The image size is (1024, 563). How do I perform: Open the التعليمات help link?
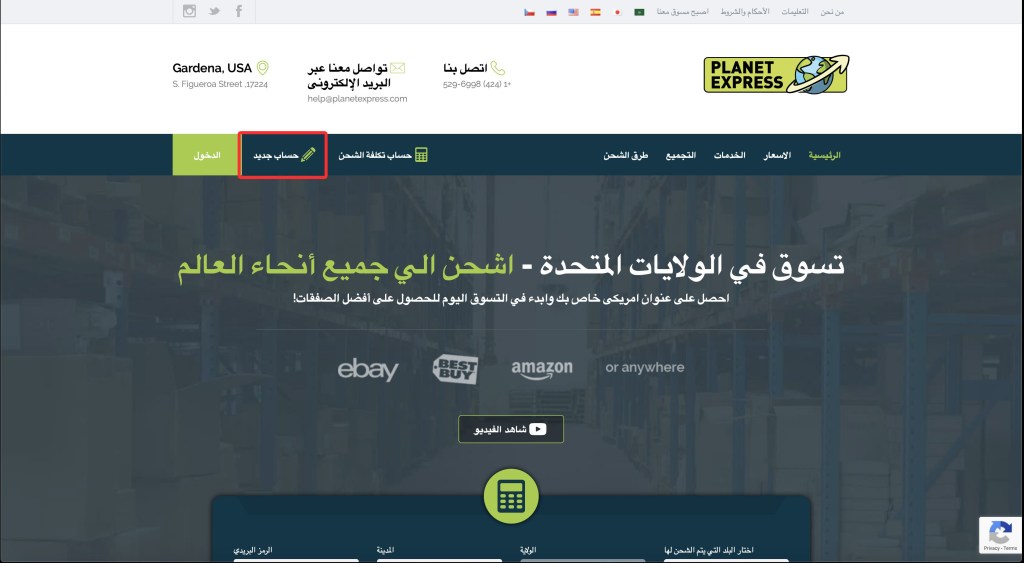(x=795, y=12)
